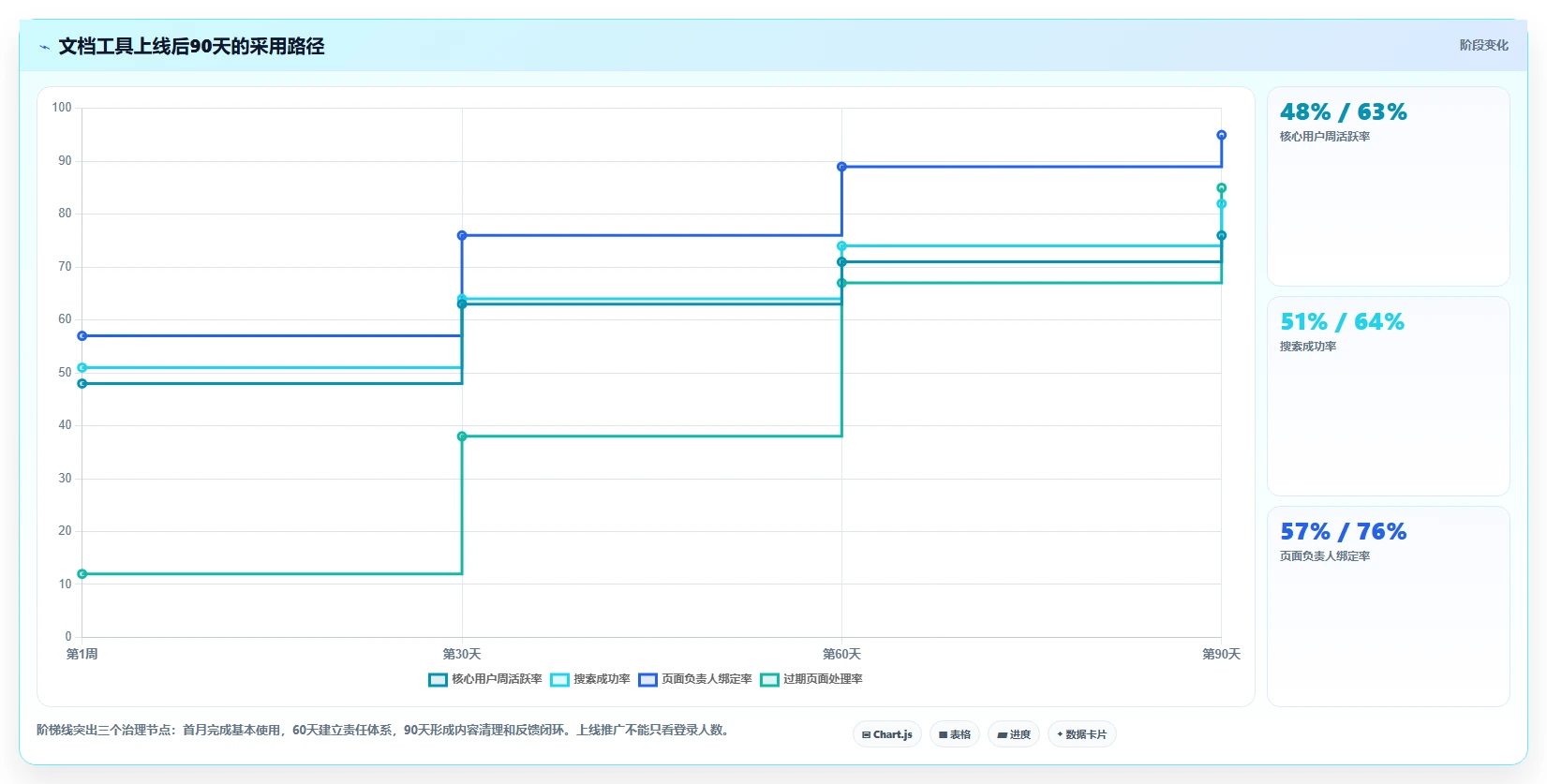Hide the 核心用户周活跃率 series via legend label
Screen dimensions: 1547x784
tap(497, 679)
